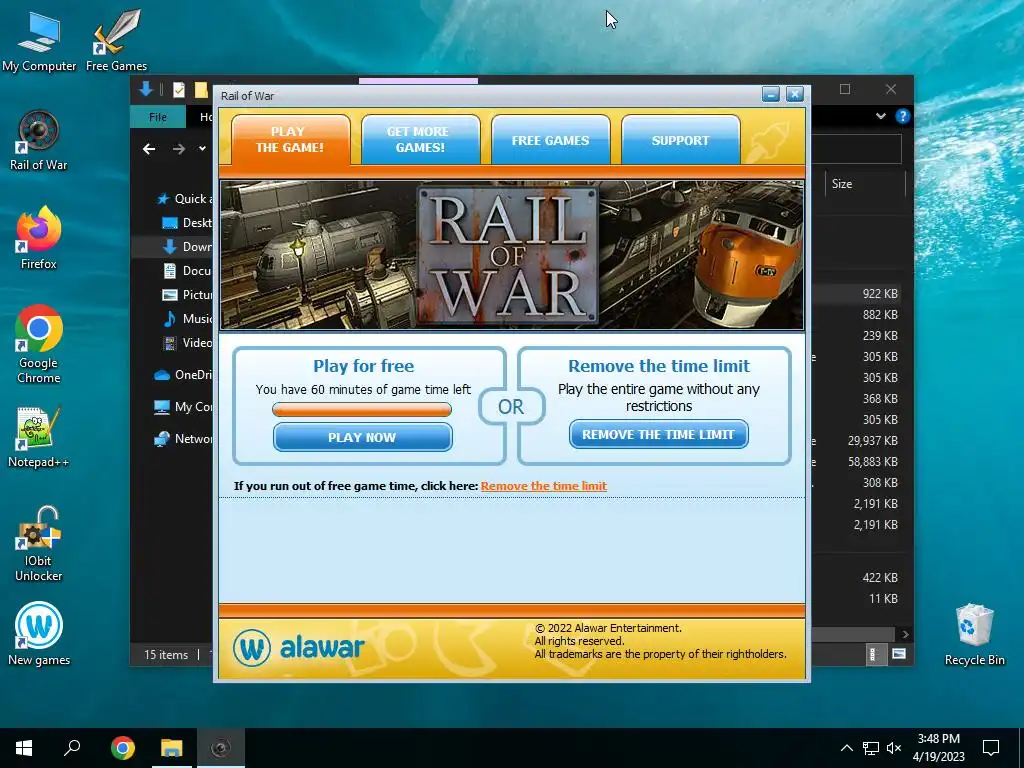The image size is (1024, 768).
Task: Select Pictures in Explorer sidebar
Action: click(x=187, y=295)
